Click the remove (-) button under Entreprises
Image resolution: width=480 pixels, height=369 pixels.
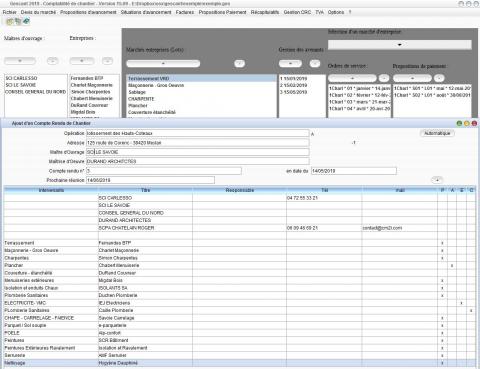coord(107,61)
